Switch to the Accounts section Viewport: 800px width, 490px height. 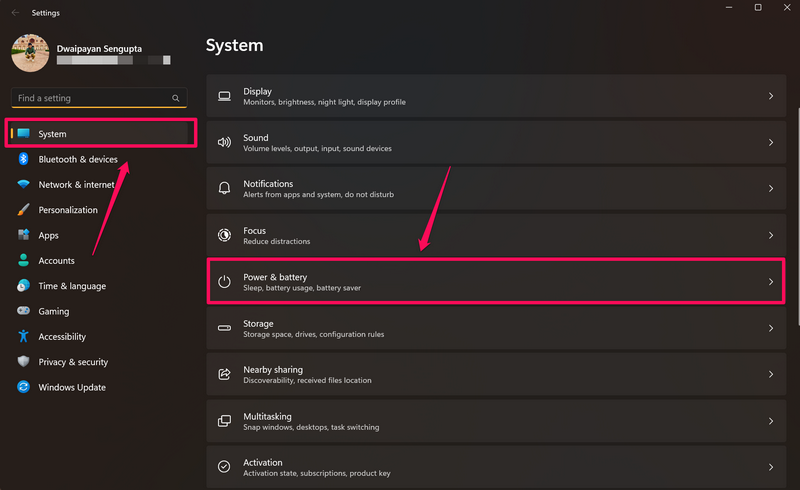click(56, 261)
